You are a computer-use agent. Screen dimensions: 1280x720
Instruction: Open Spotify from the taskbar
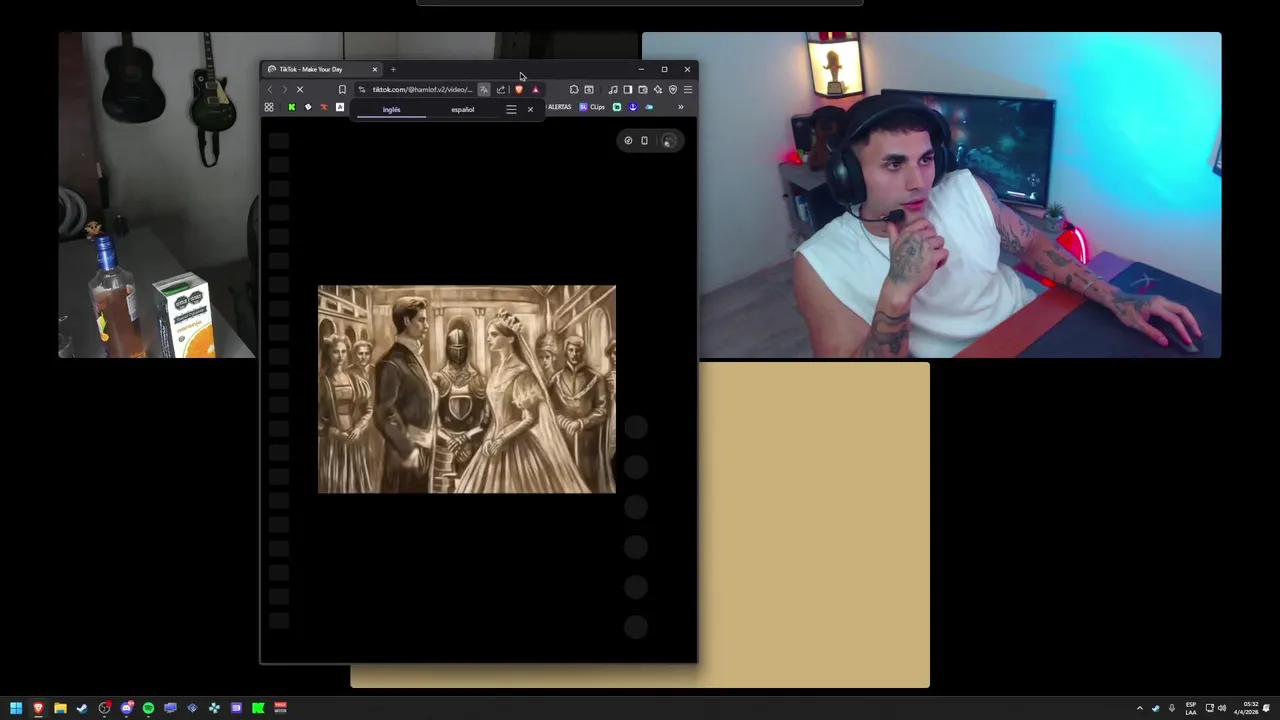pos(148,708)
